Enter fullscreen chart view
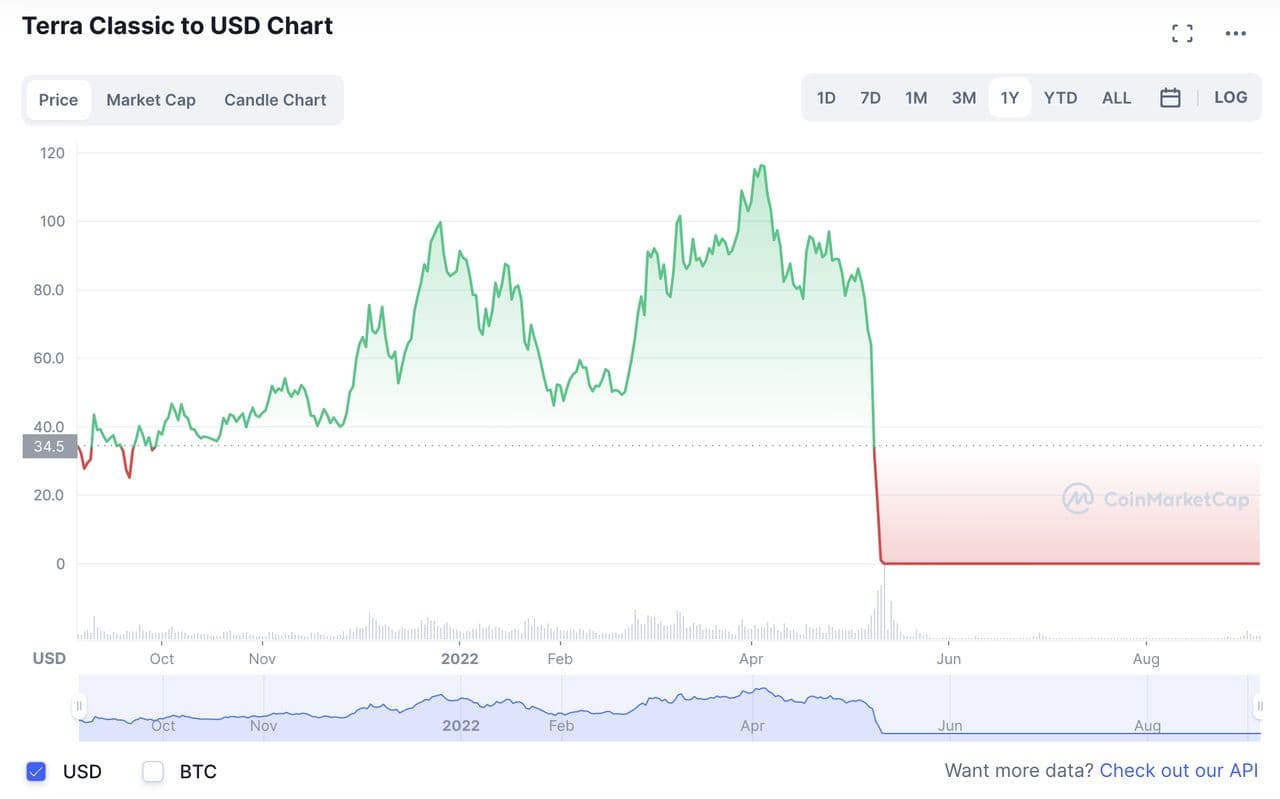The height and width of the screenshot is (799, 1280). [x=1182, y=33]
